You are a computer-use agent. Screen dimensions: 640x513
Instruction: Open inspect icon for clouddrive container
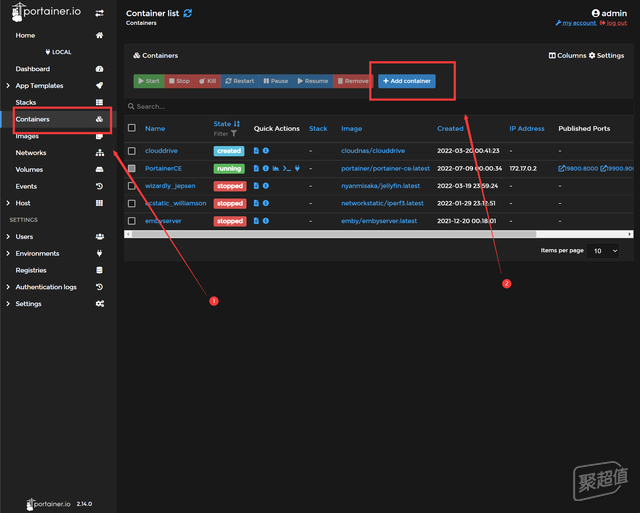click(266, 151)
